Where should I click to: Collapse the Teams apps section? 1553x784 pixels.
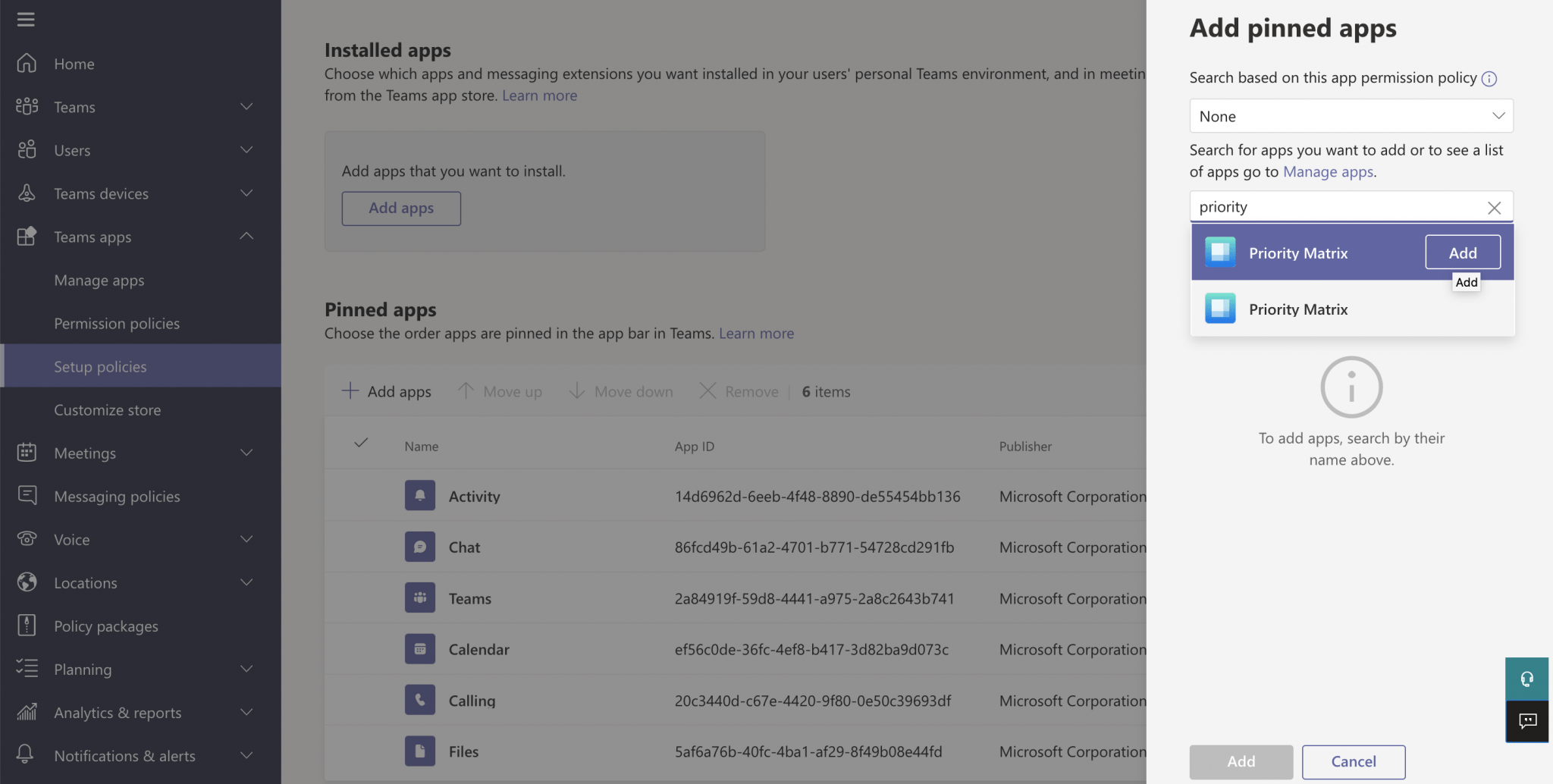click(246, 237)
